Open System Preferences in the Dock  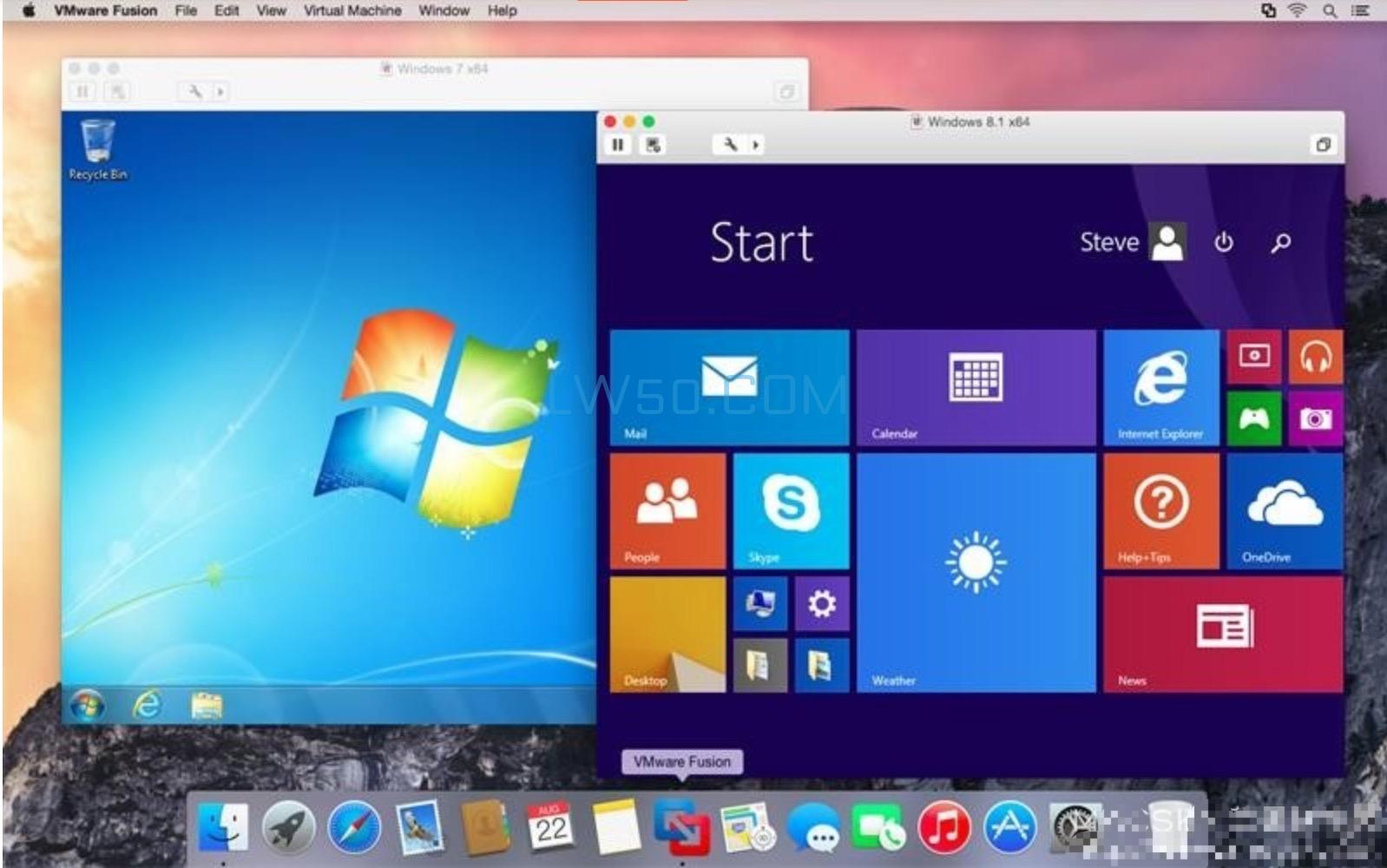(1075, 827)
